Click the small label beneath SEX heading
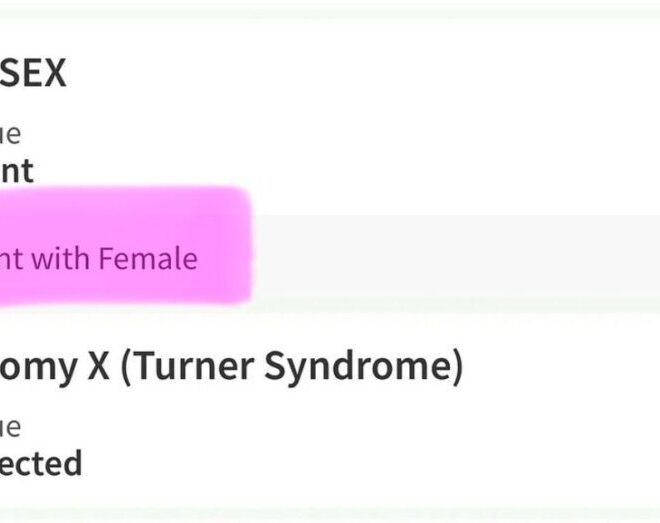This screenshot has height=523, width=660. click(x=10, y=135)
